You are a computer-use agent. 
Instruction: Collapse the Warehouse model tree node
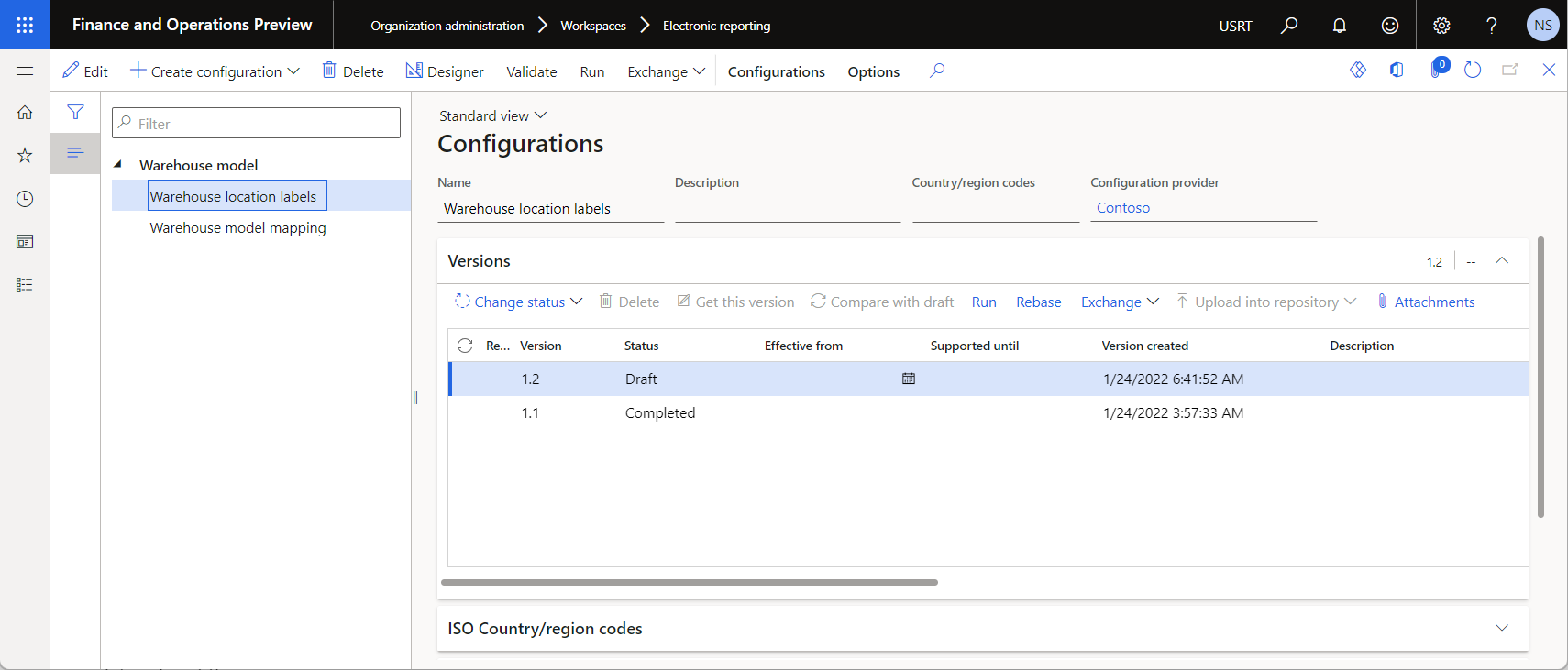pos(118,165)
